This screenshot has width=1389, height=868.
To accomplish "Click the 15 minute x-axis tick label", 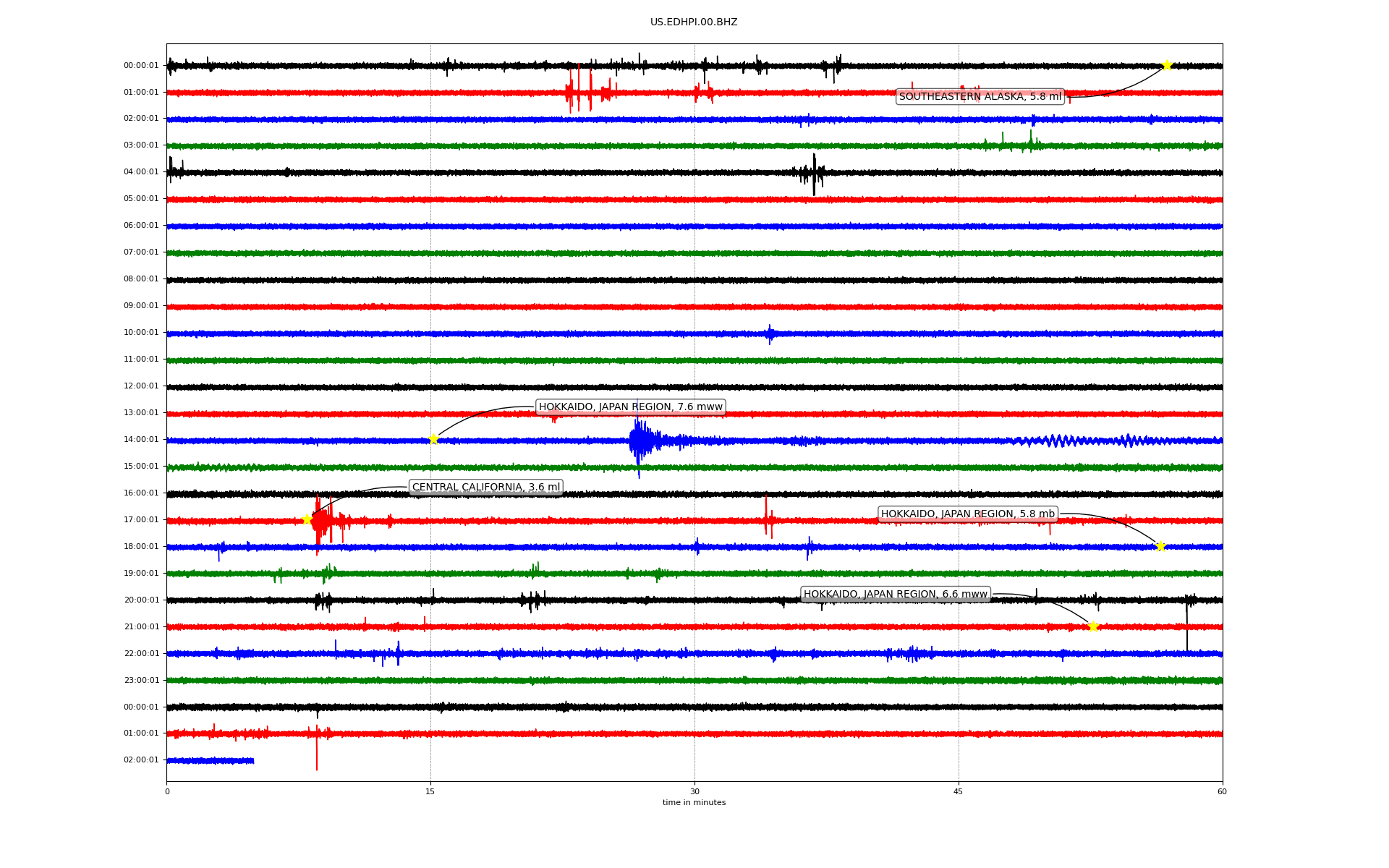I will pos(430,791).
